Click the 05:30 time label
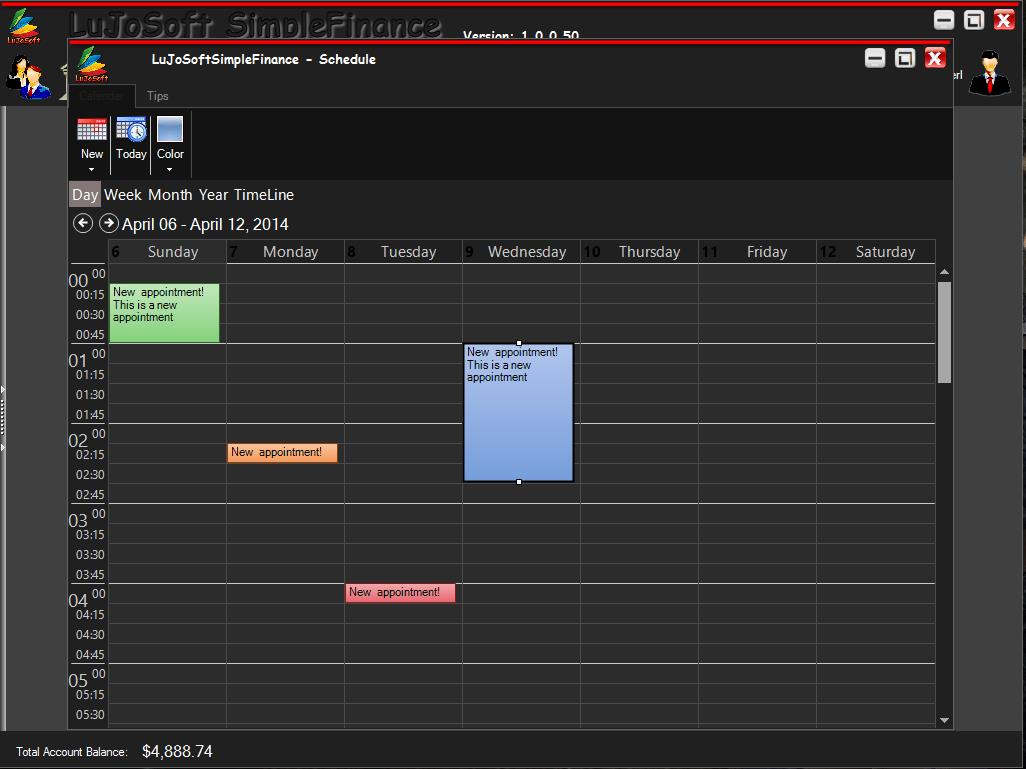Screen dimensions: 1026x769 (90, 715)
